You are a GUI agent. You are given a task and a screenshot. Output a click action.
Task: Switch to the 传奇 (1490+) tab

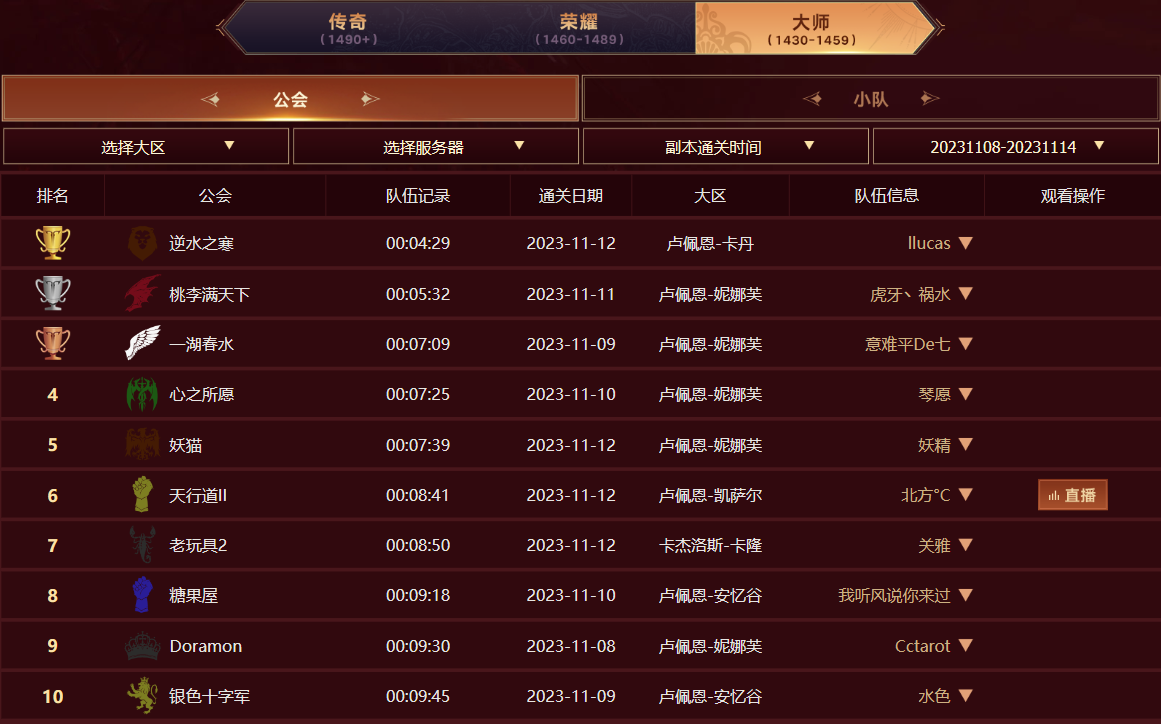(x=349, y=28)
